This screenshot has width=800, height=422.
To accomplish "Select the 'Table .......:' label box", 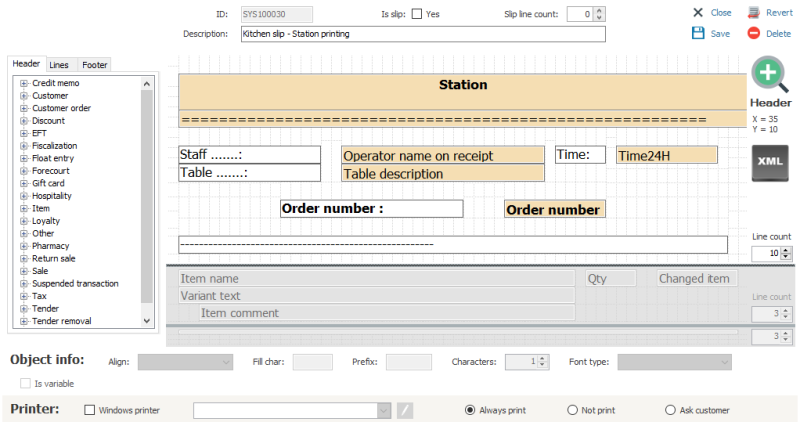I will tap(249, 172).
